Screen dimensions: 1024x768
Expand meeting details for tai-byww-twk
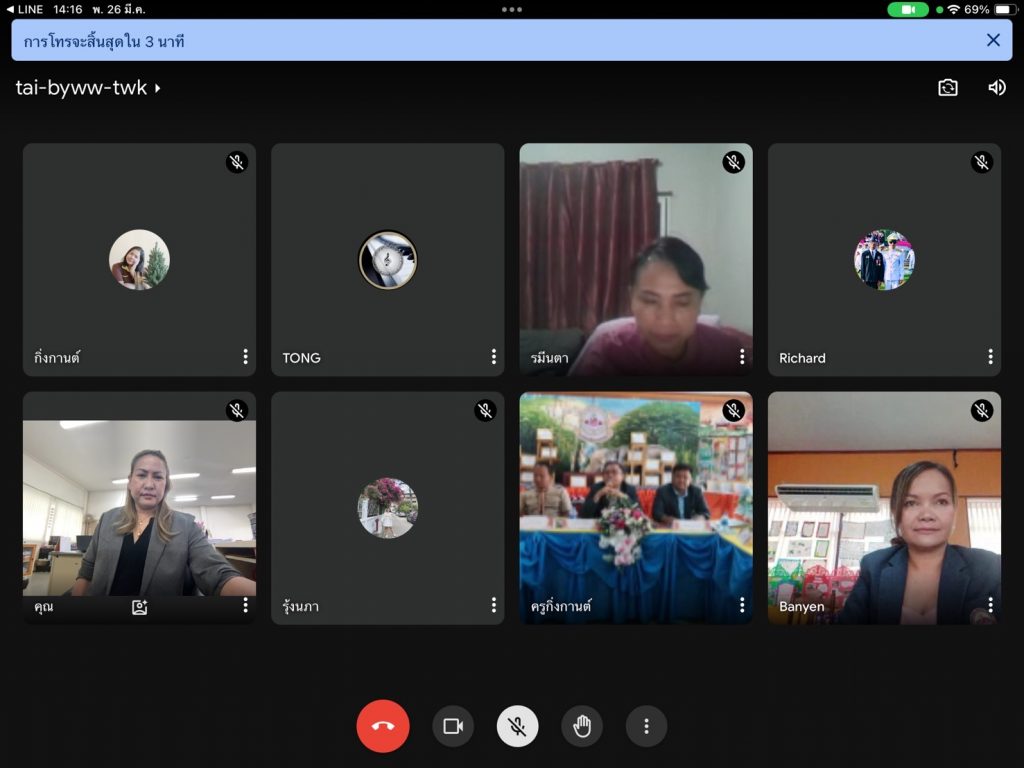pyautogui.click(x=88, y=88)
